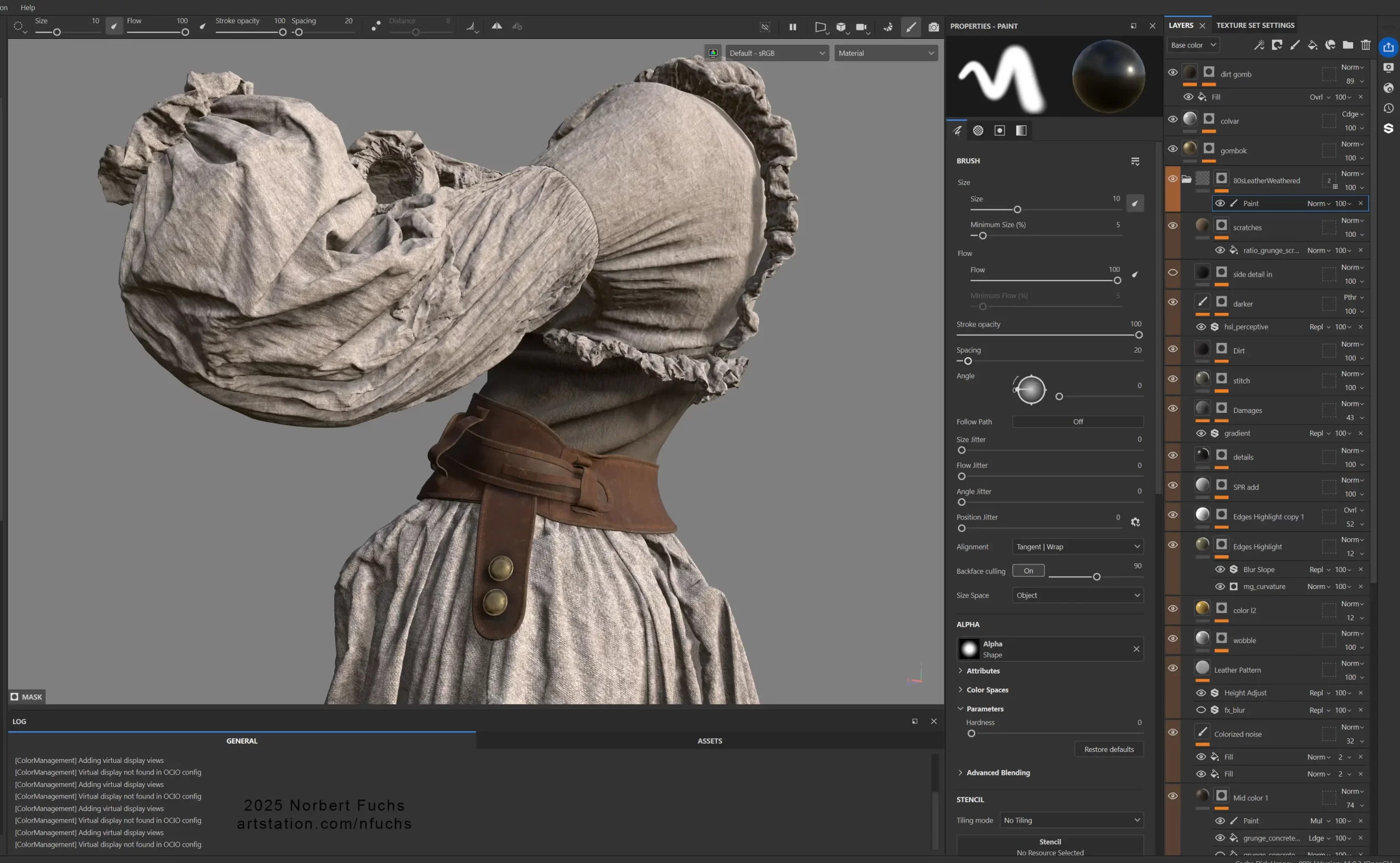1400x863 pixels.
Task: Toggle Backface culling off
Action: [x=1028, y=570]
